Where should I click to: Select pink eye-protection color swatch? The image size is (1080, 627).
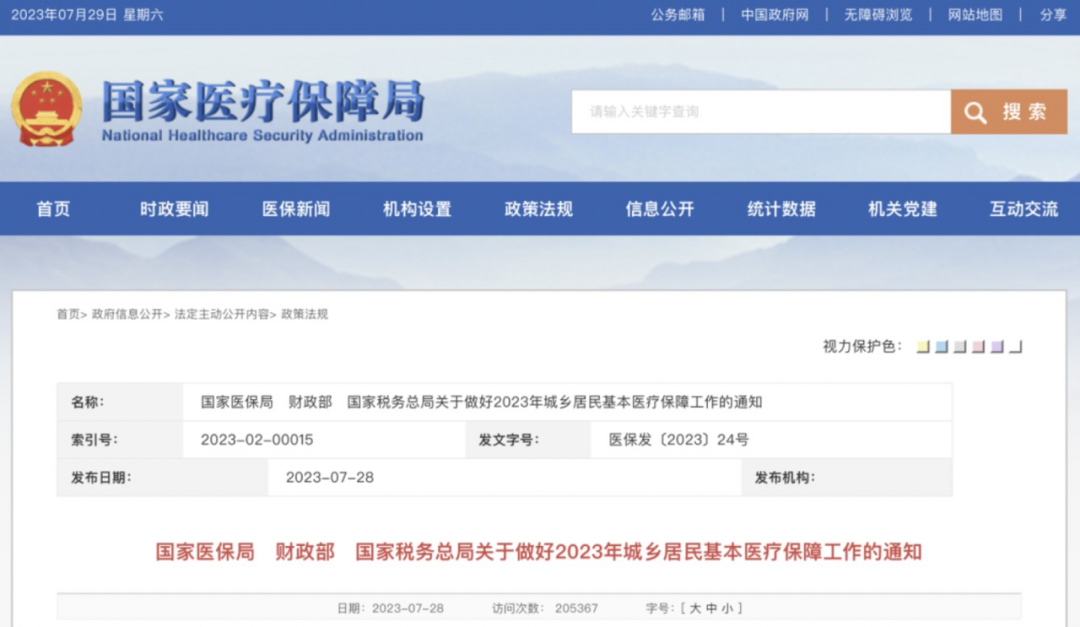click(x=978, y=347)
